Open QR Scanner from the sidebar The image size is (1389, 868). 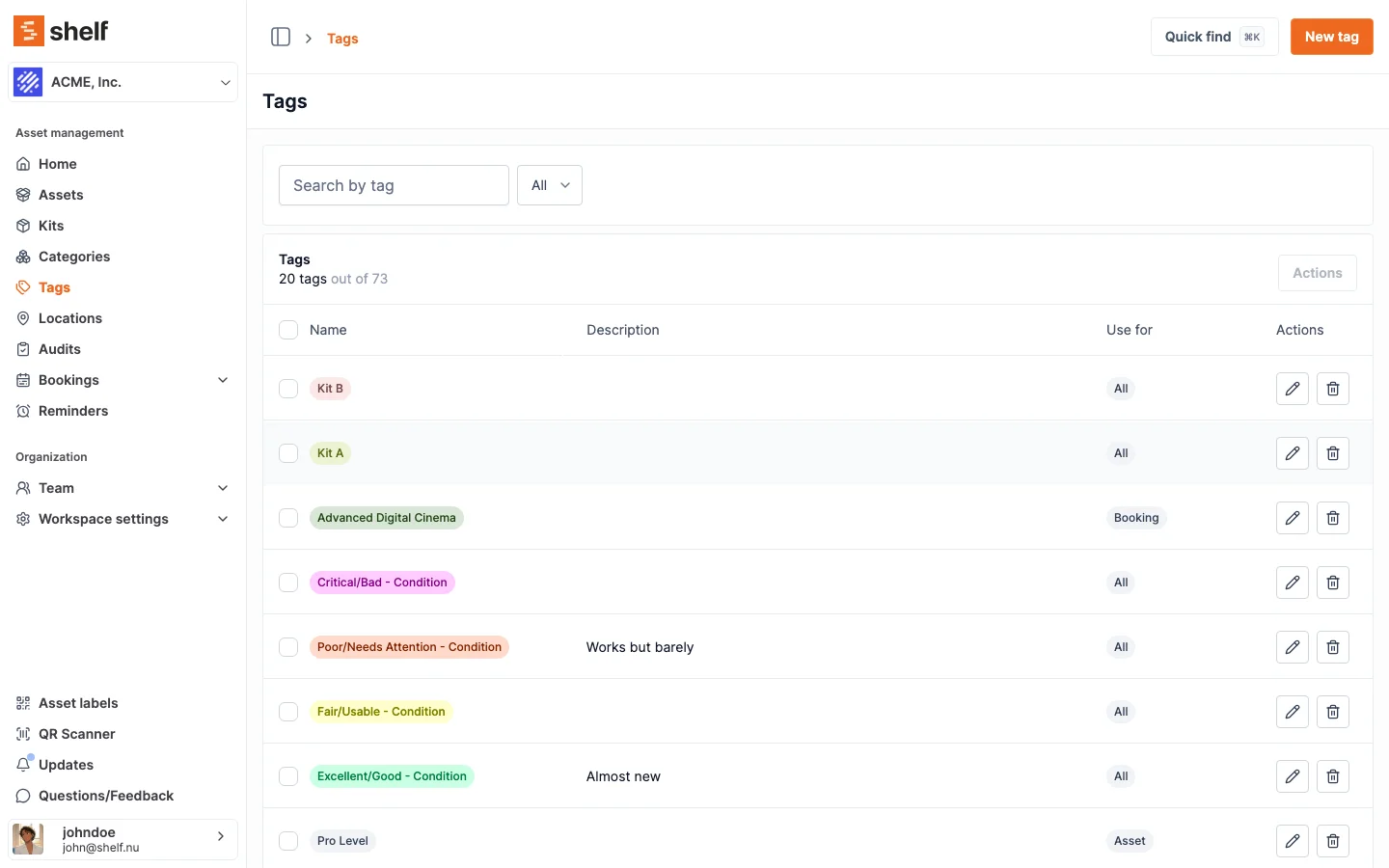click(x=76, y=734)
